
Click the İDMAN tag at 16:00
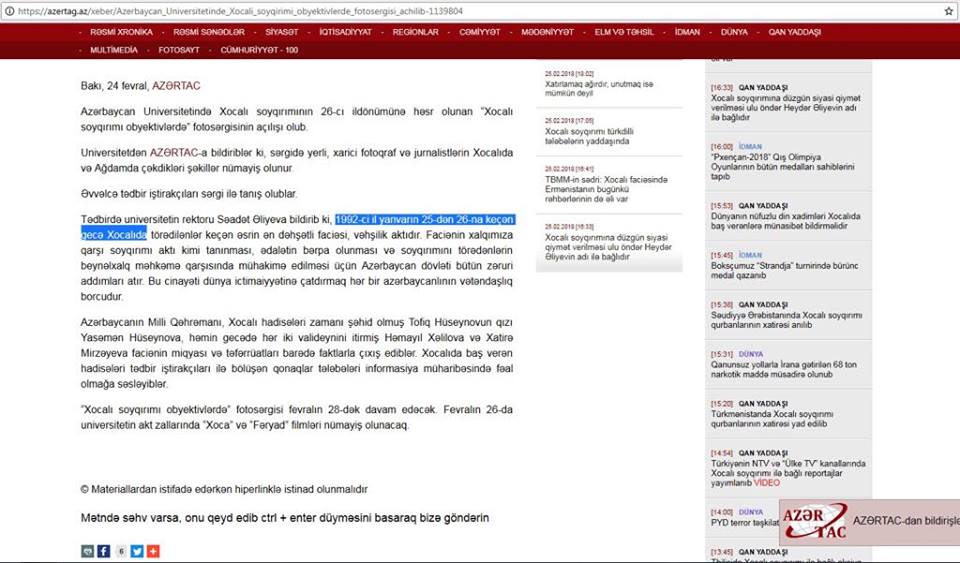pos(750,146)
